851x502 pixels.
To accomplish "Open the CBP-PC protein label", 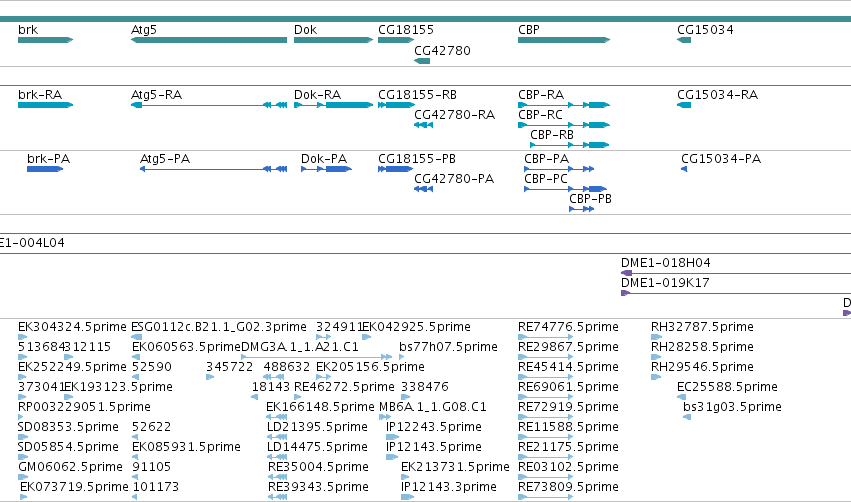I will [546, 179].
